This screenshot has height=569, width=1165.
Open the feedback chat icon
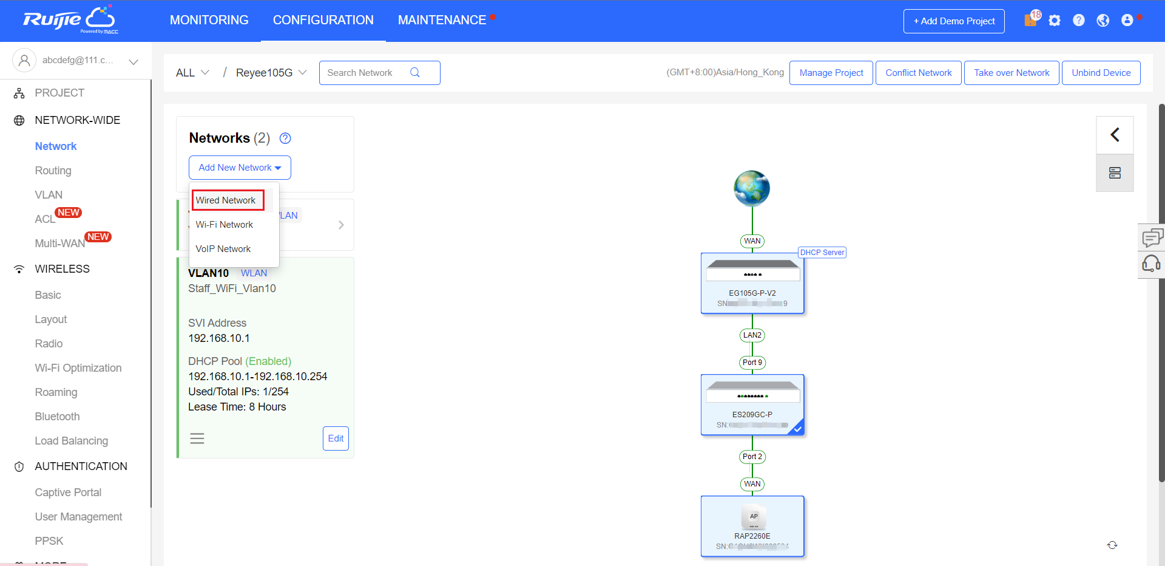pyautogui.click(x=1152, y=238)
